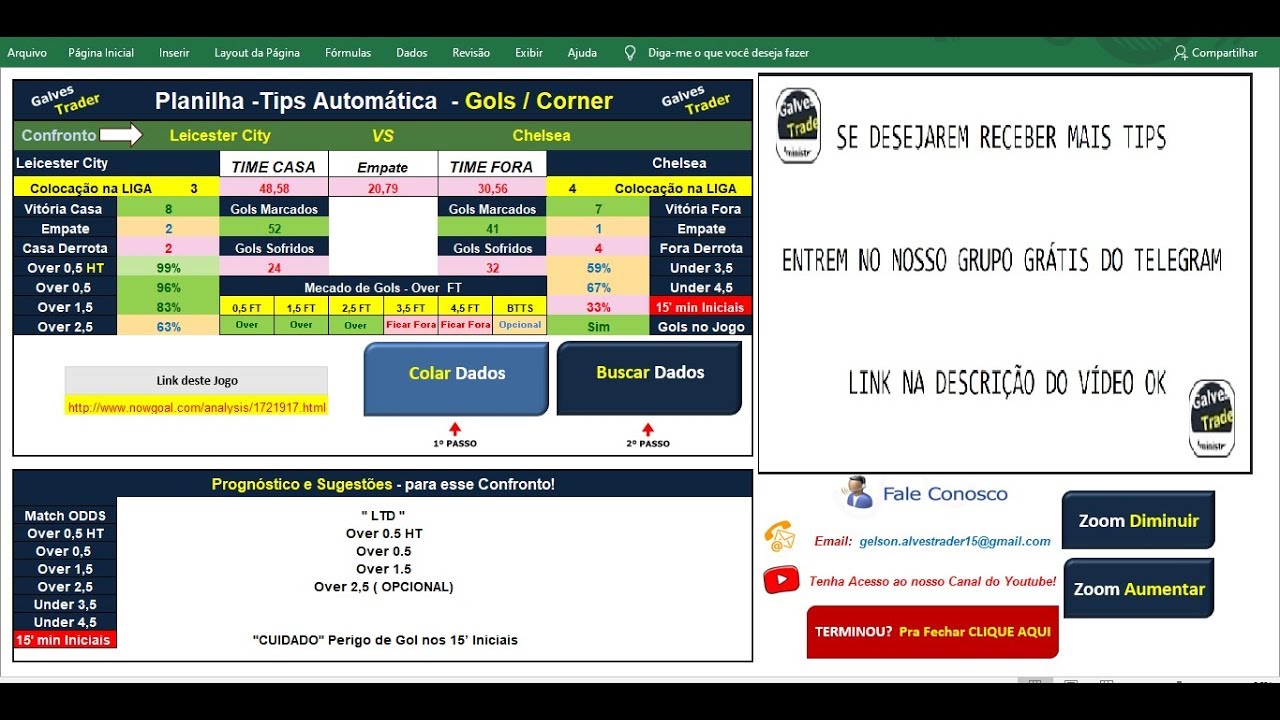Image resolution: width=1280 pixels, height=720 pixels.
Task: Click the Colar Dados button
Action: tap(456, 378)
